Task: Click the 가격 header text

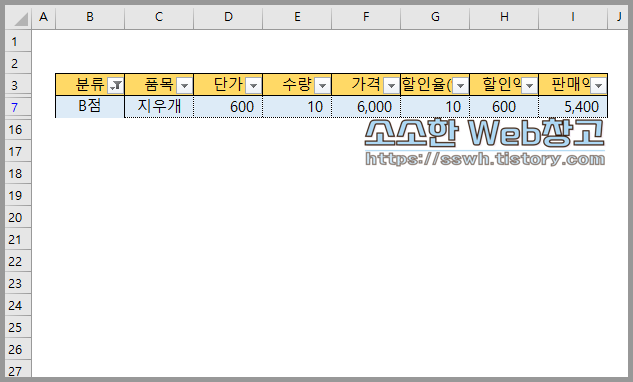Action: click(366, 85)
